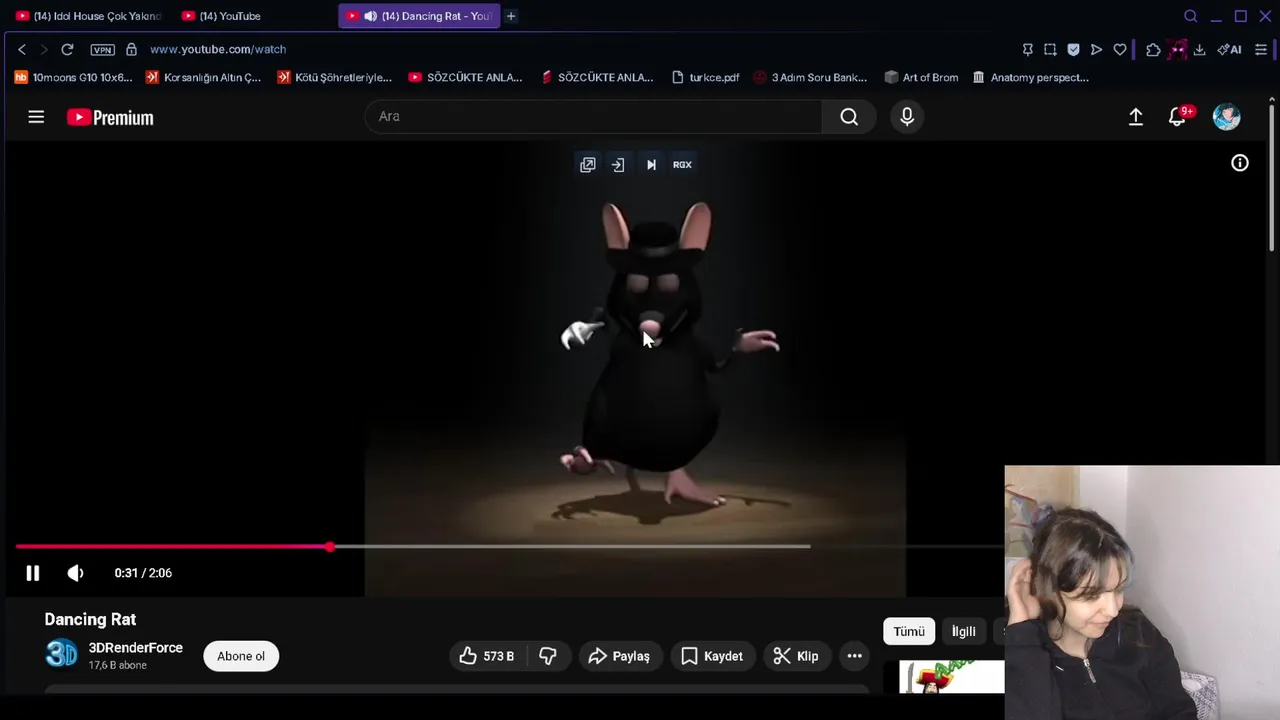Dislike the video
This screenshot has width=1280, height=720.
click(548, 656)
